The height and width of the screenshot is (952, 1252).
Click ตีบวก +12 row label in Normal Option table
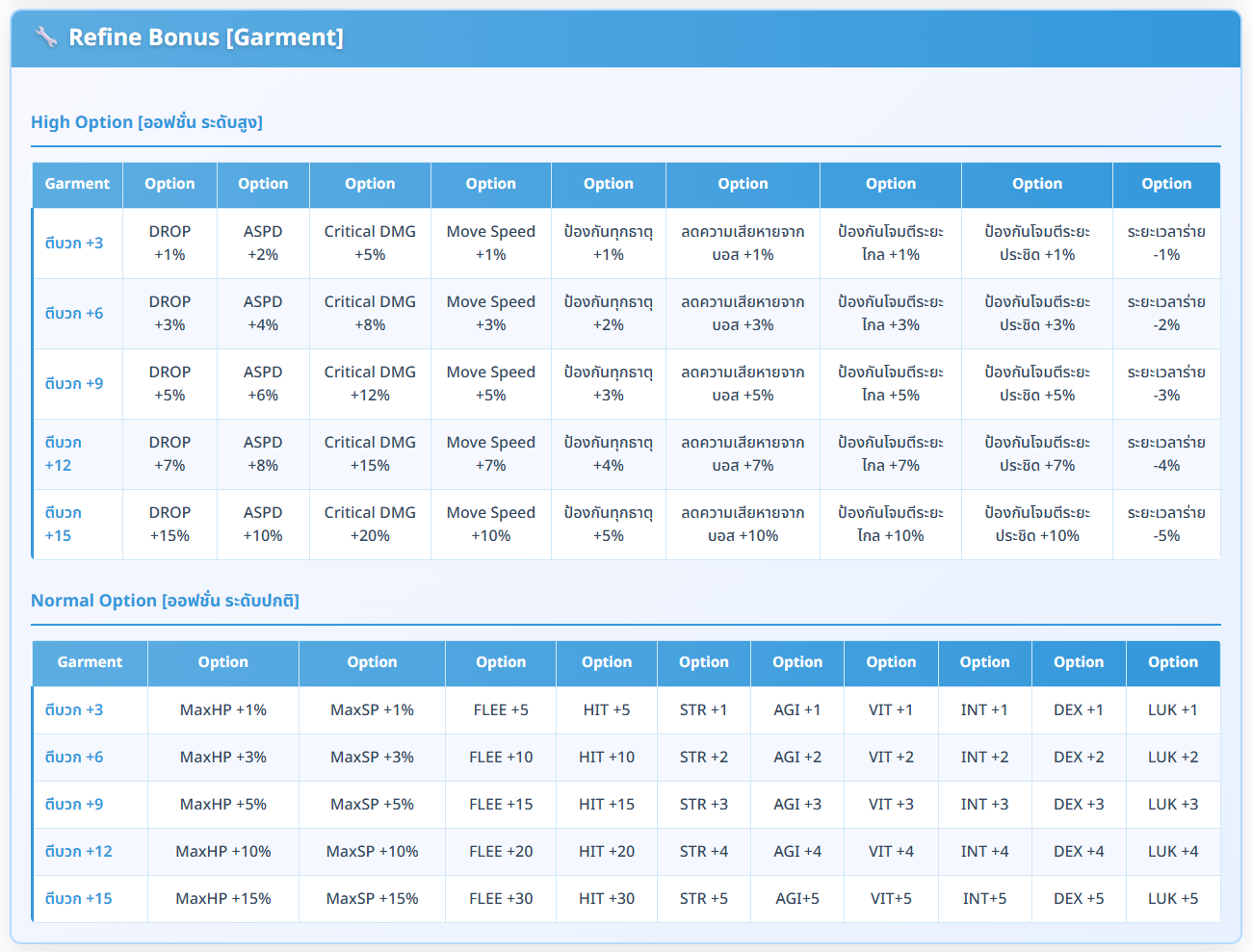pos(78,851)
